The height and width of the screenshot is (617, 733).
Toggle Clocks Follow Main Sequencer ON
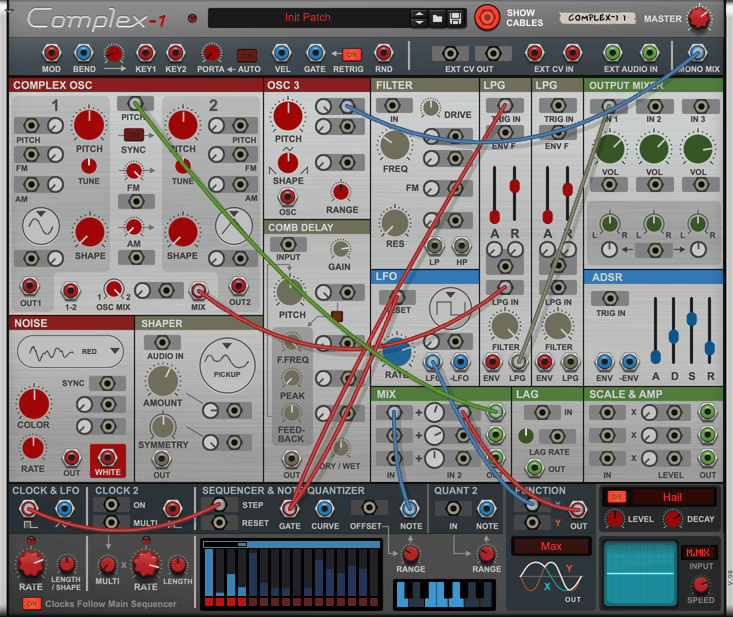[x=32, y=603]
